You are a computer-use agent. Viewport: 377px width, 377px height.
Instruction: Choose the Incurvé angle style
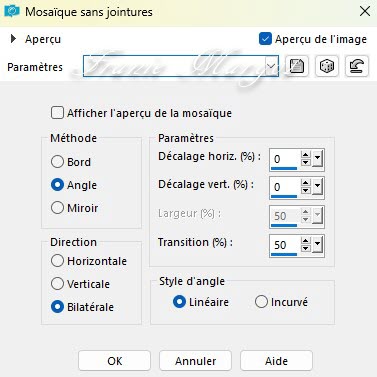click(261, 302)
